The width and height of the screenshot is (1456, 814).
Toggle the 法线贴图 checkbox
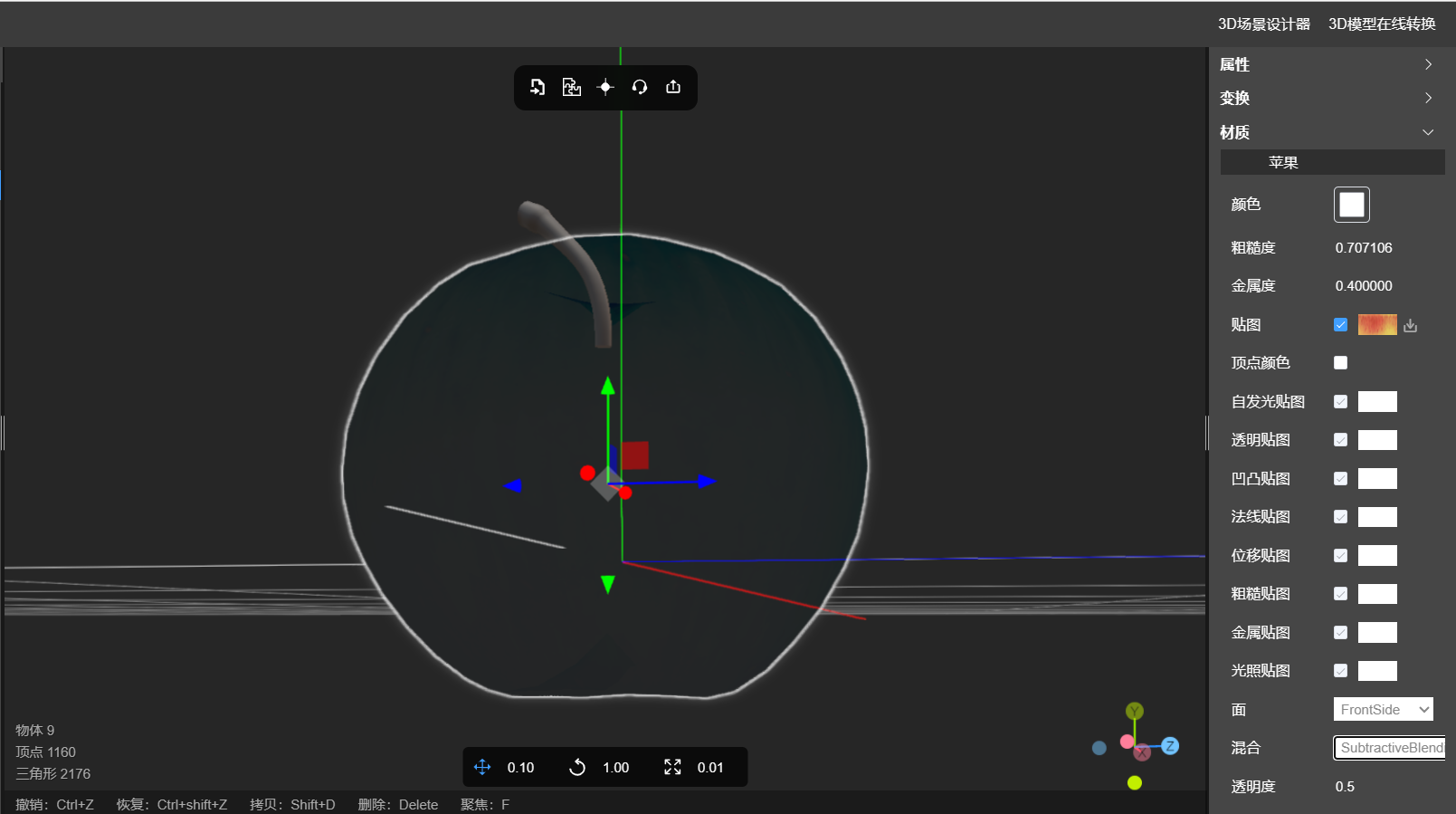[1341, 517]
